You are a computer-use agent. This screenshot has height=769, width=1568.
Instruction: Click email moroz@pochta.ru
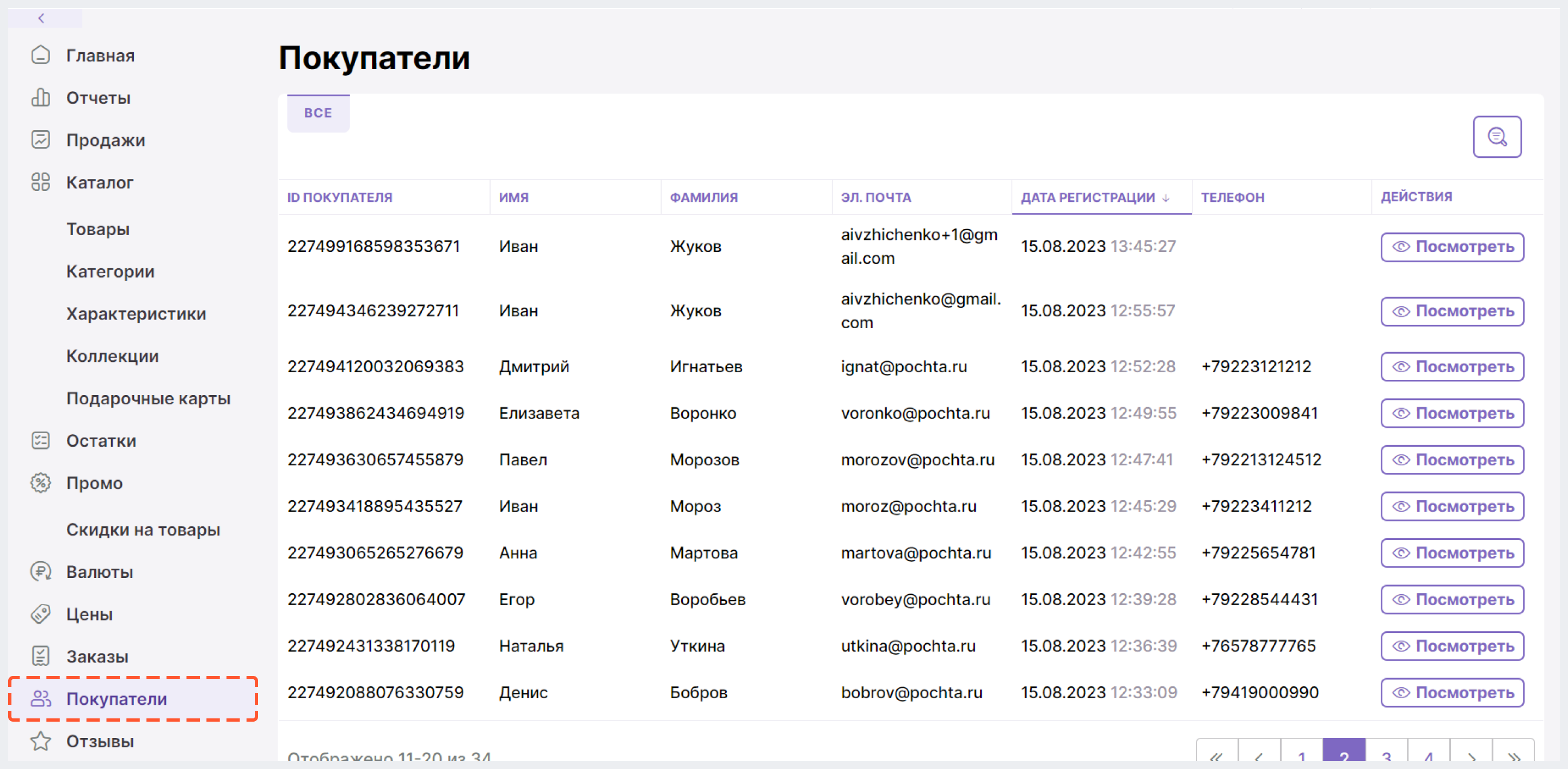[909, 507]
